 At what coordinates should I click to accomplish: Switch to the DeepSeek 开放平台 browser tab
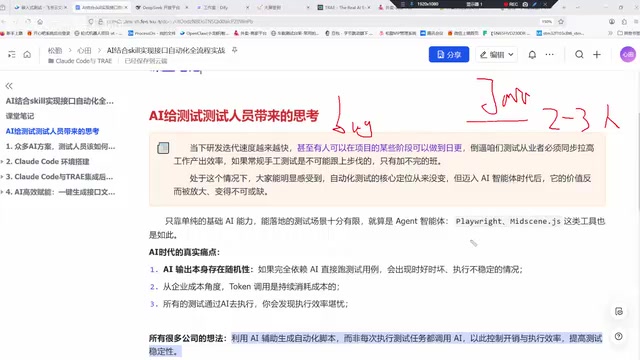[x=161, y=7]
